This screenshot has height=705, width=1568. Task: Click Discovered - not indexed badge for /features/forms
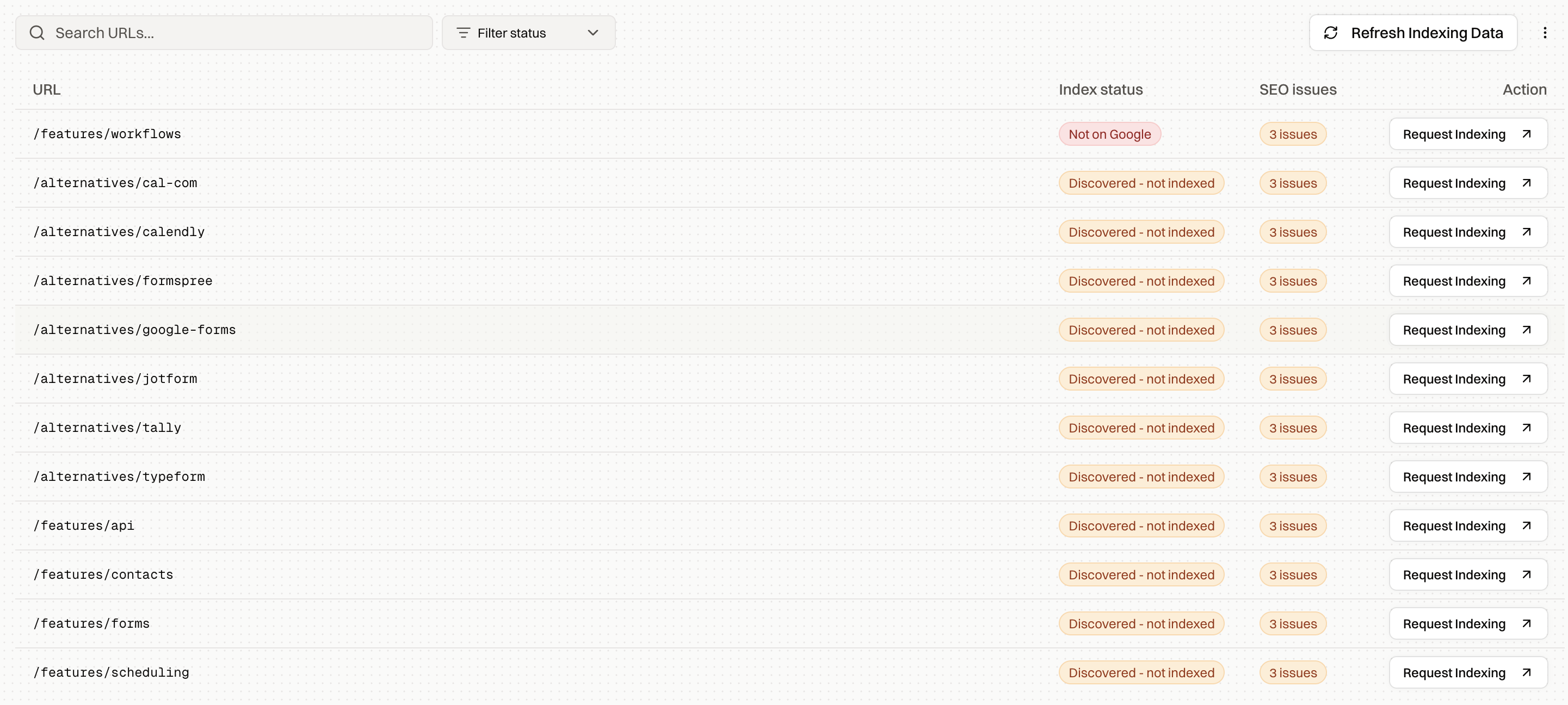click(x=1141, y=623)
